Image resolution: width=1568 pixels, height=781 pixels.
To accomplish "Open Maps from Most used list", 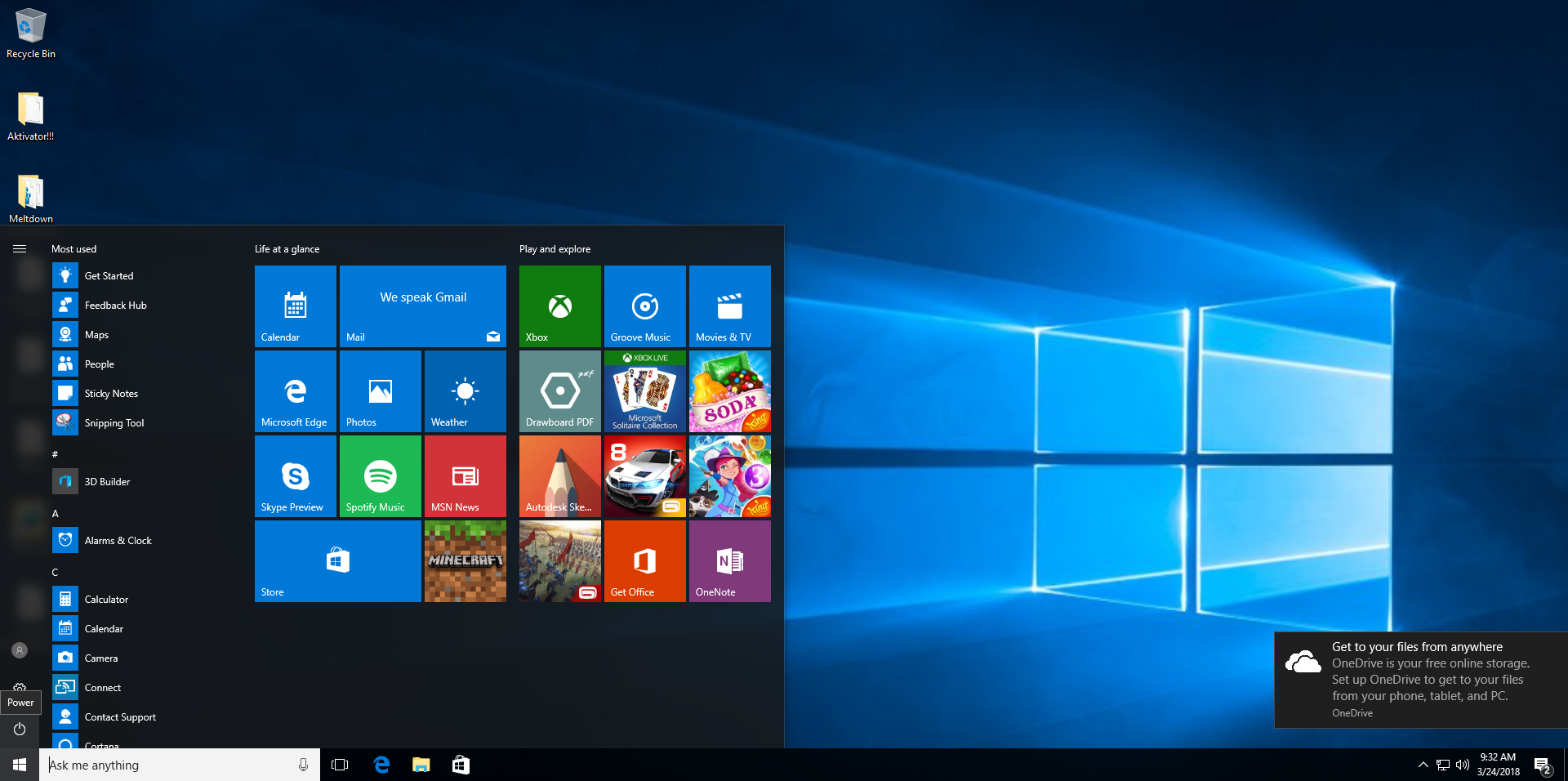I will tap(144, 335).
